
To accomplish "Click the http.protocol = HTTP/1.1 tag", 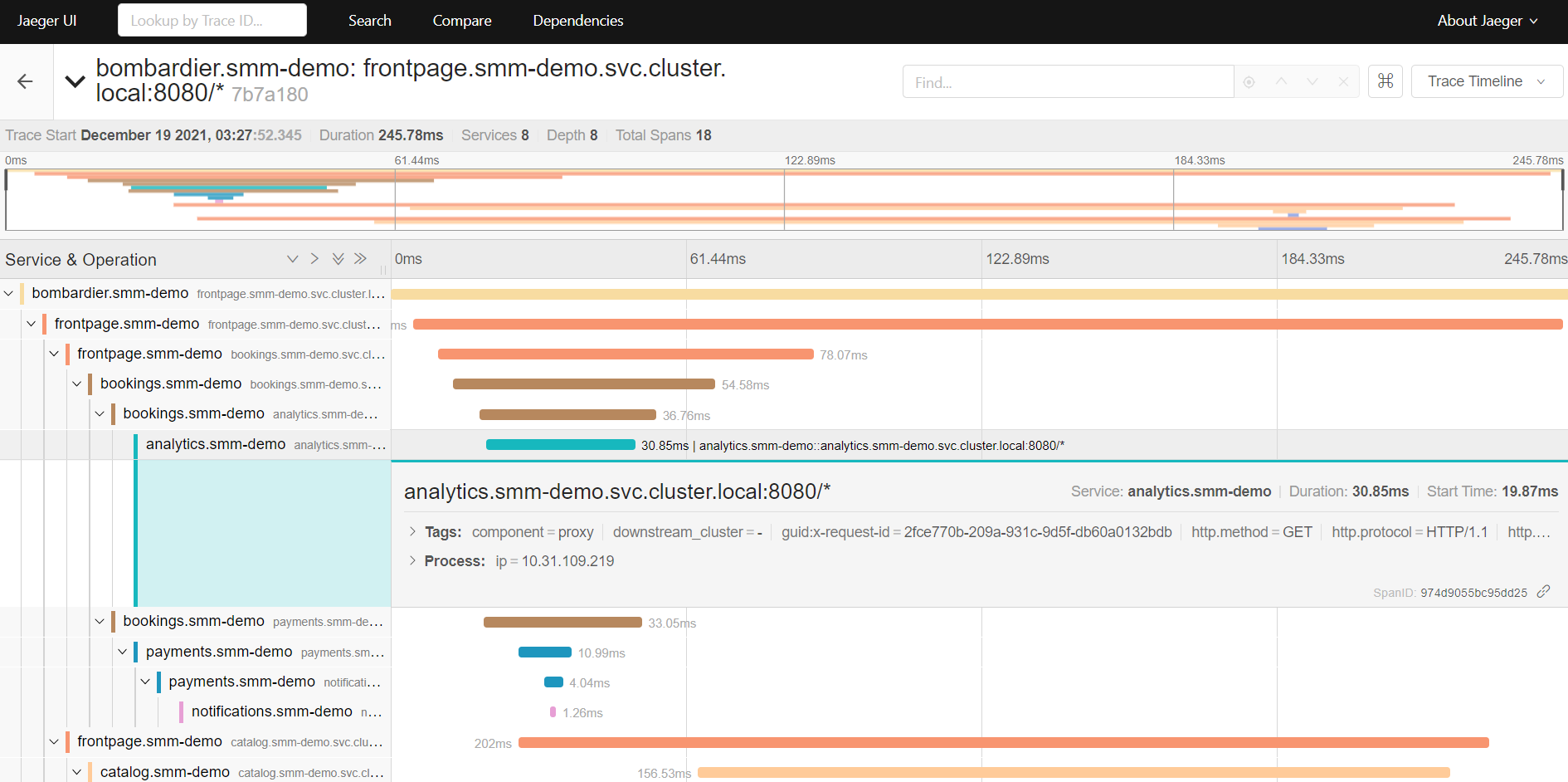I will (x=1410, y=532).
